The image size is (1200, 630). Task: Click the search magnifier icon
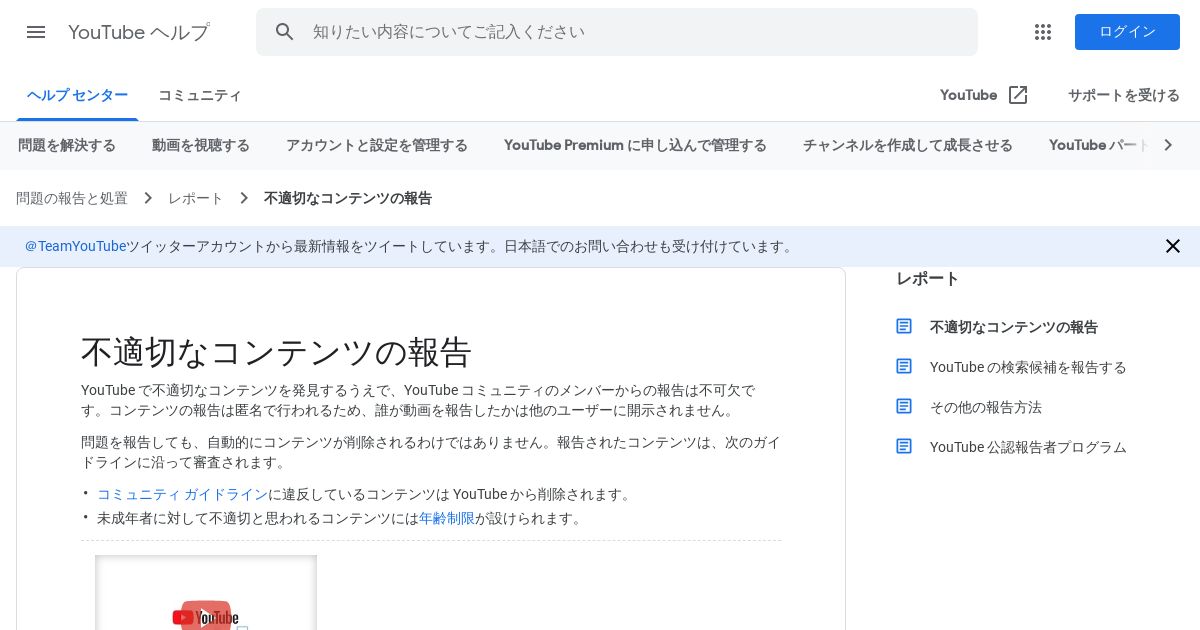tap(285, 32)
